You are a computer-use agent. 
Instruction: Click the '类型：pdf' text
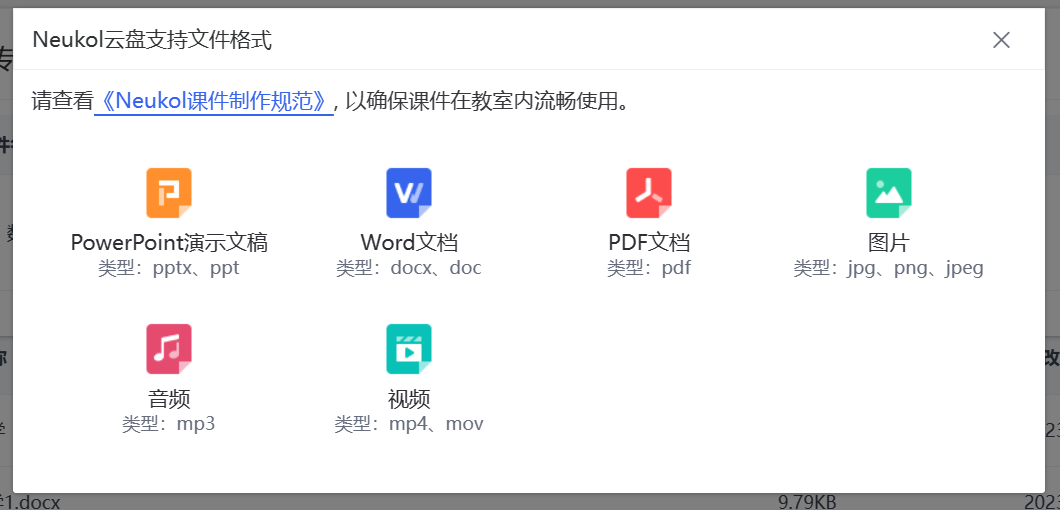tap(649, 269)
